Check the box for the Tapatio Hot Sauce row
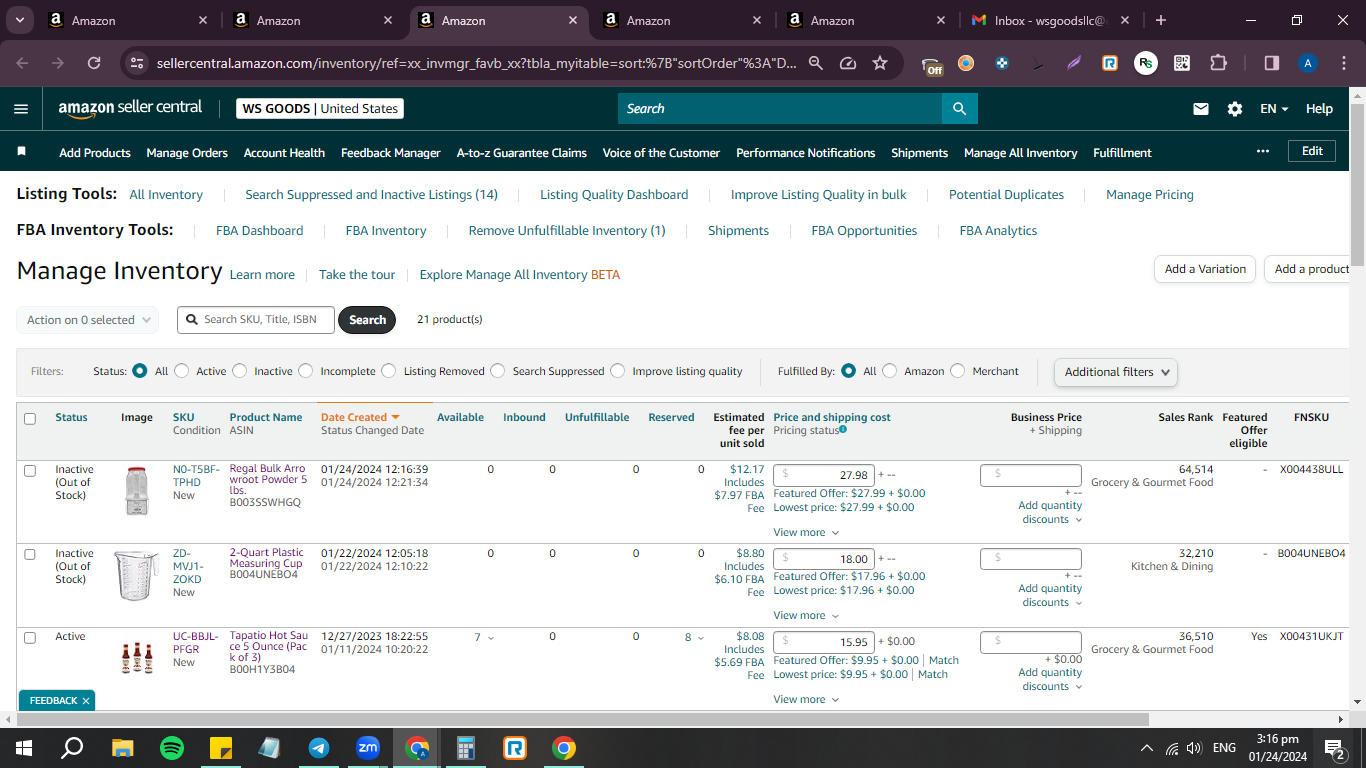Viewport: 1366px width, 768px height. (30, 638)
